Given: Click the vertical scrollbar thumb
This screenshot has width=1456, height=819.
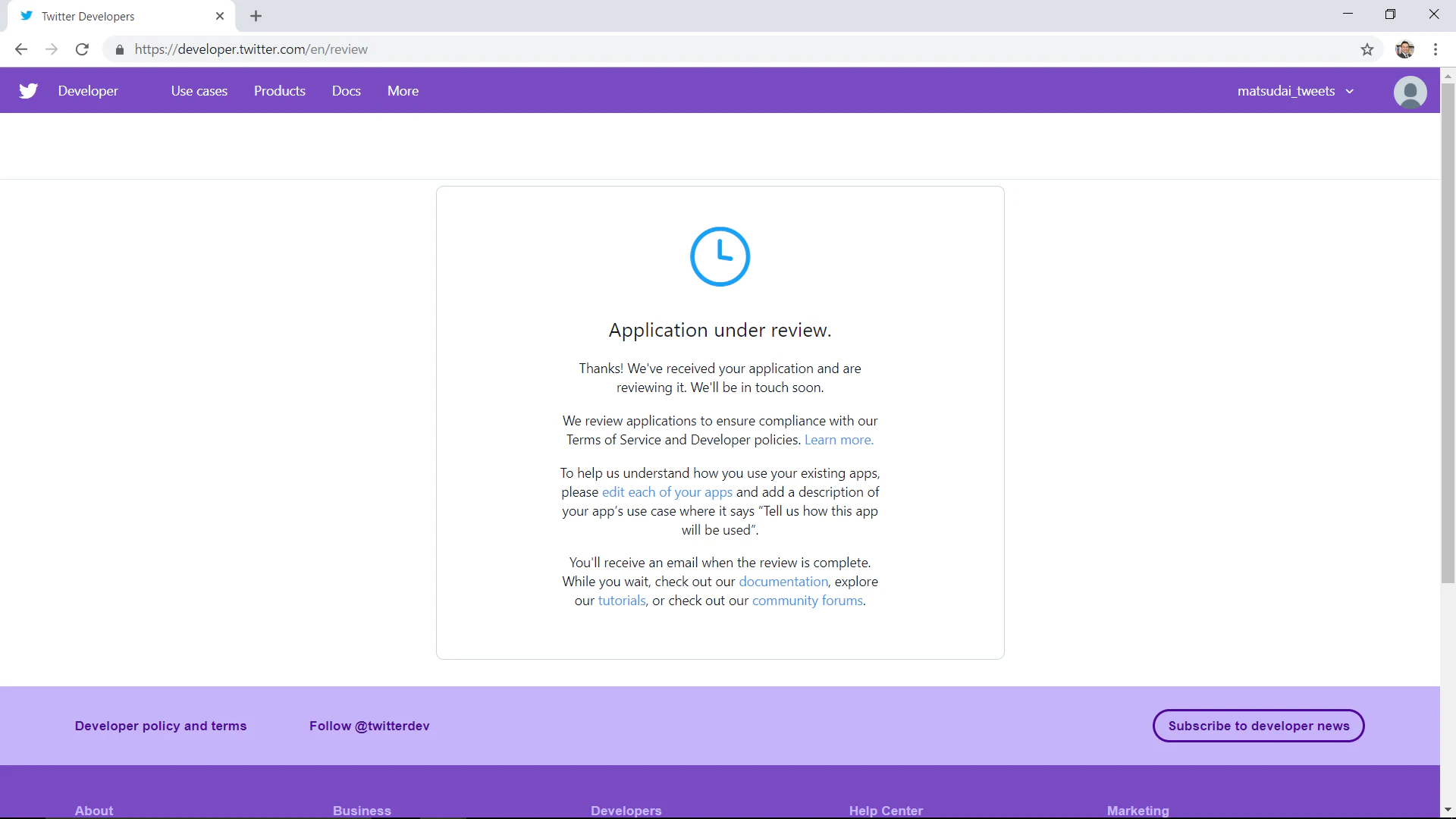Looking at the screenshot, I should pyautogui.click(x=1448, y=334).
